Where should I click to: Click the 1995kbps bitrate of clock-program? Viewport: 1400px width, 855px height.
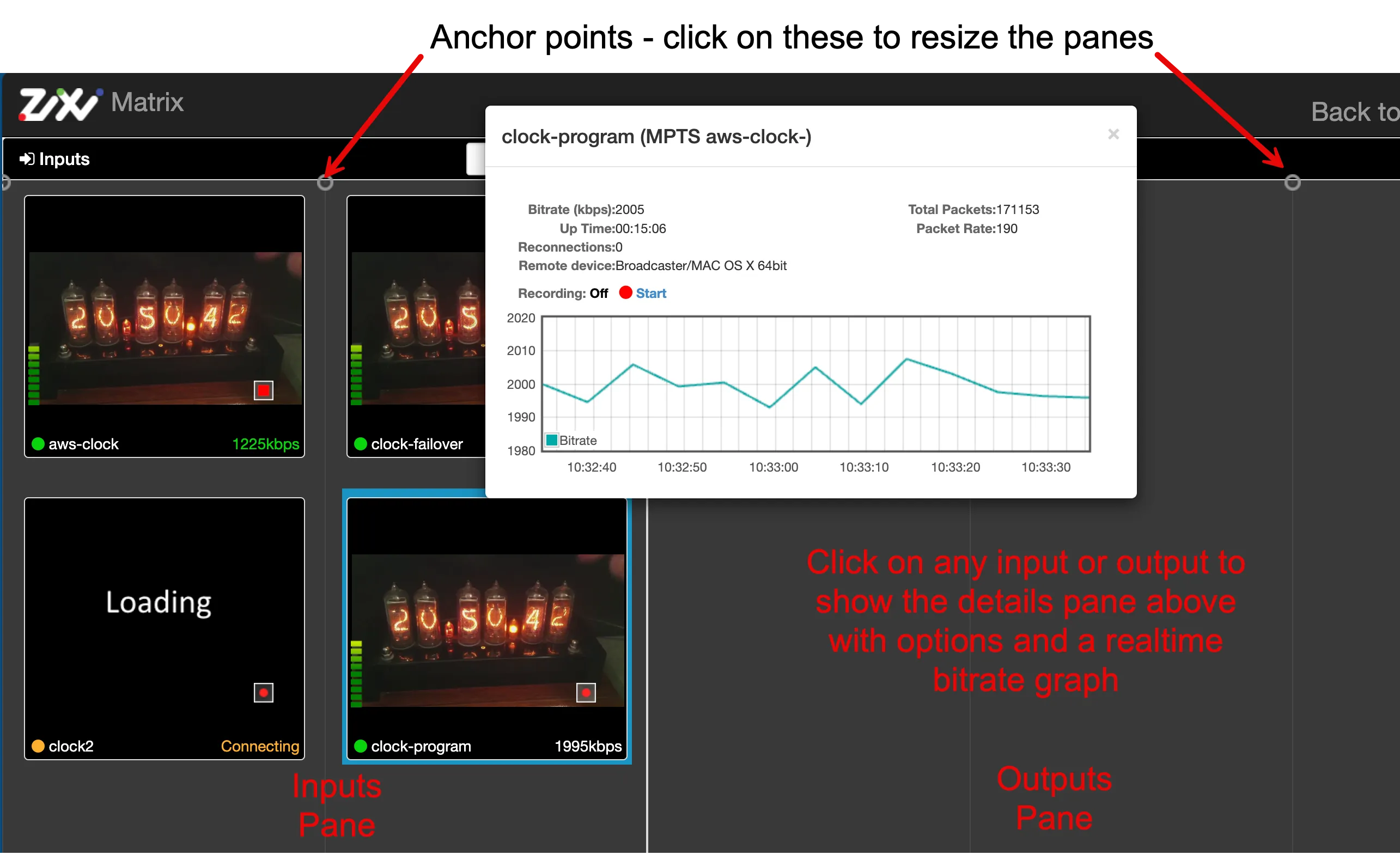tap(588, 747)
